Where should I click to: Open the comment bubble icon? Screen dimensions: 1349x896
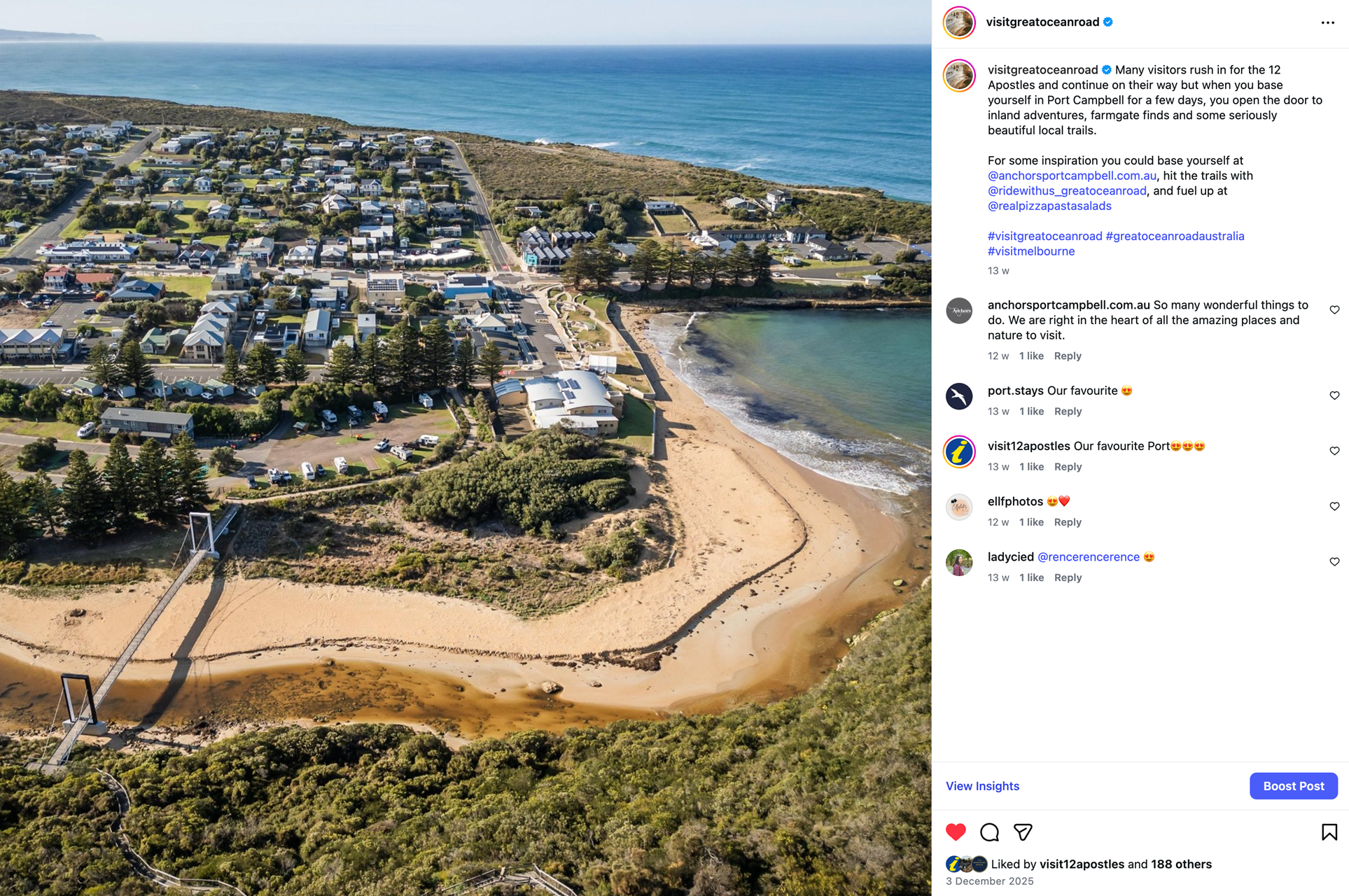(x=989, y=832)
